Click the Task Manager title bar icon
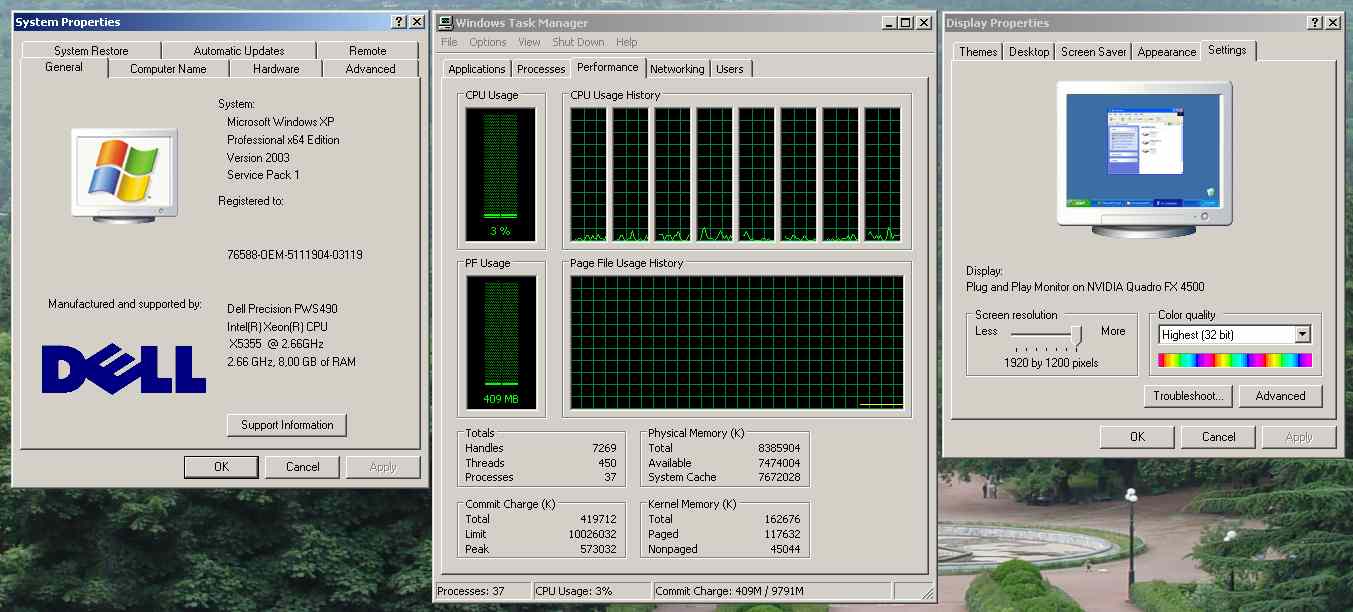This screenshot has height=612, width=1353. [x=447, y=23]
